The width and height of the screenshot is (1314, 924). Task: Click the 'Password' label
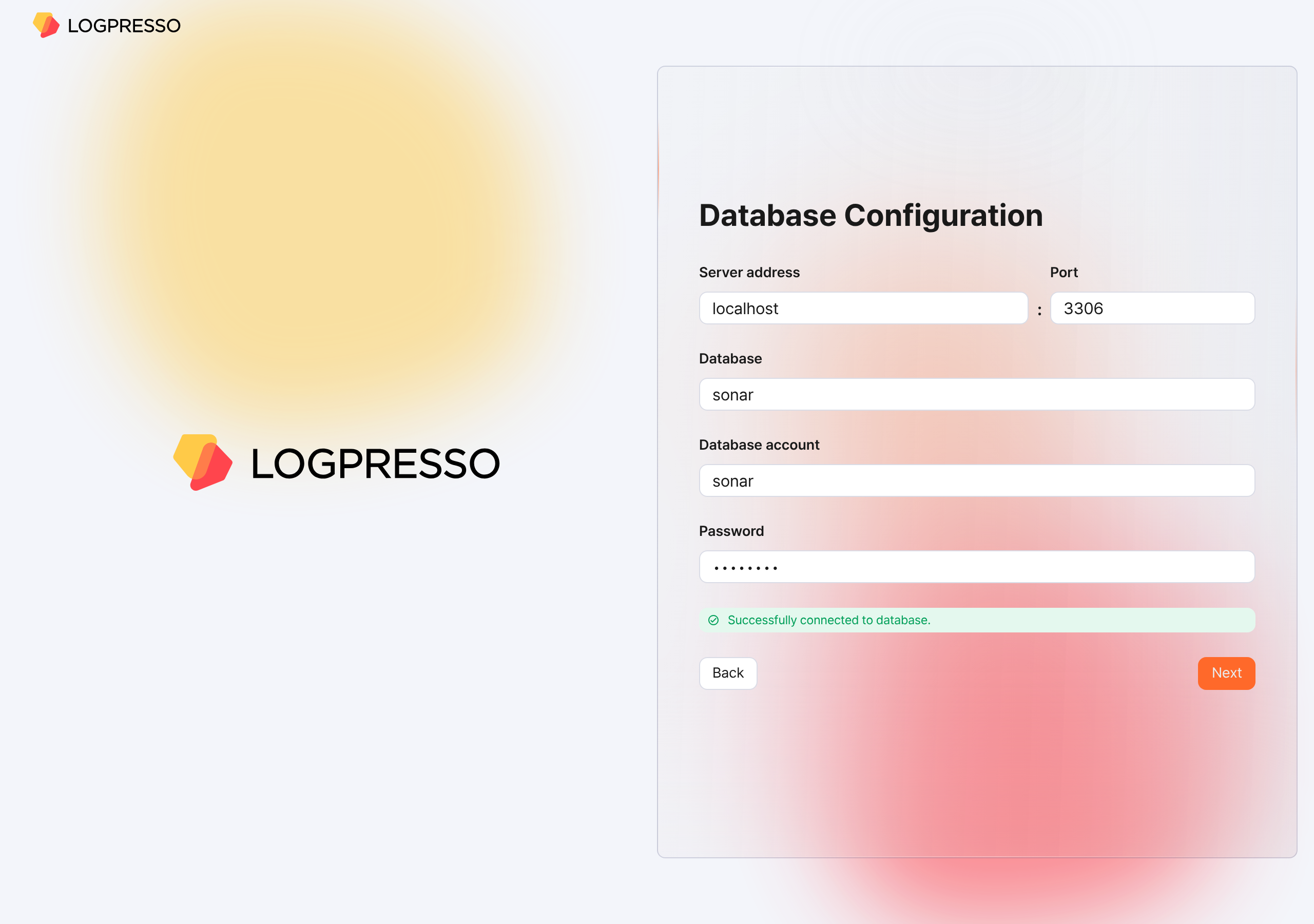731,531
